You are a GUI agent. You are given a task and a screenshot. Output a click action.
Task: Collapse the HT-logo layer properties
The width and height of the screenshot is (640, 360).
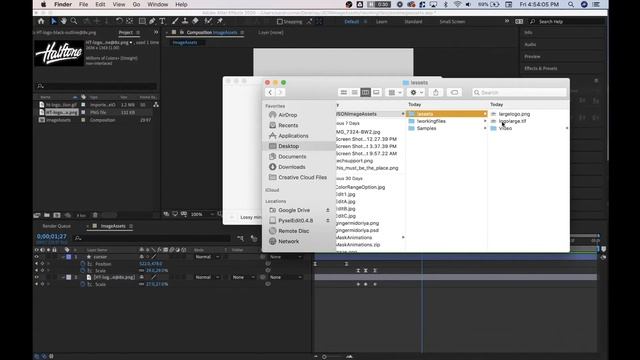coord(63,277)
